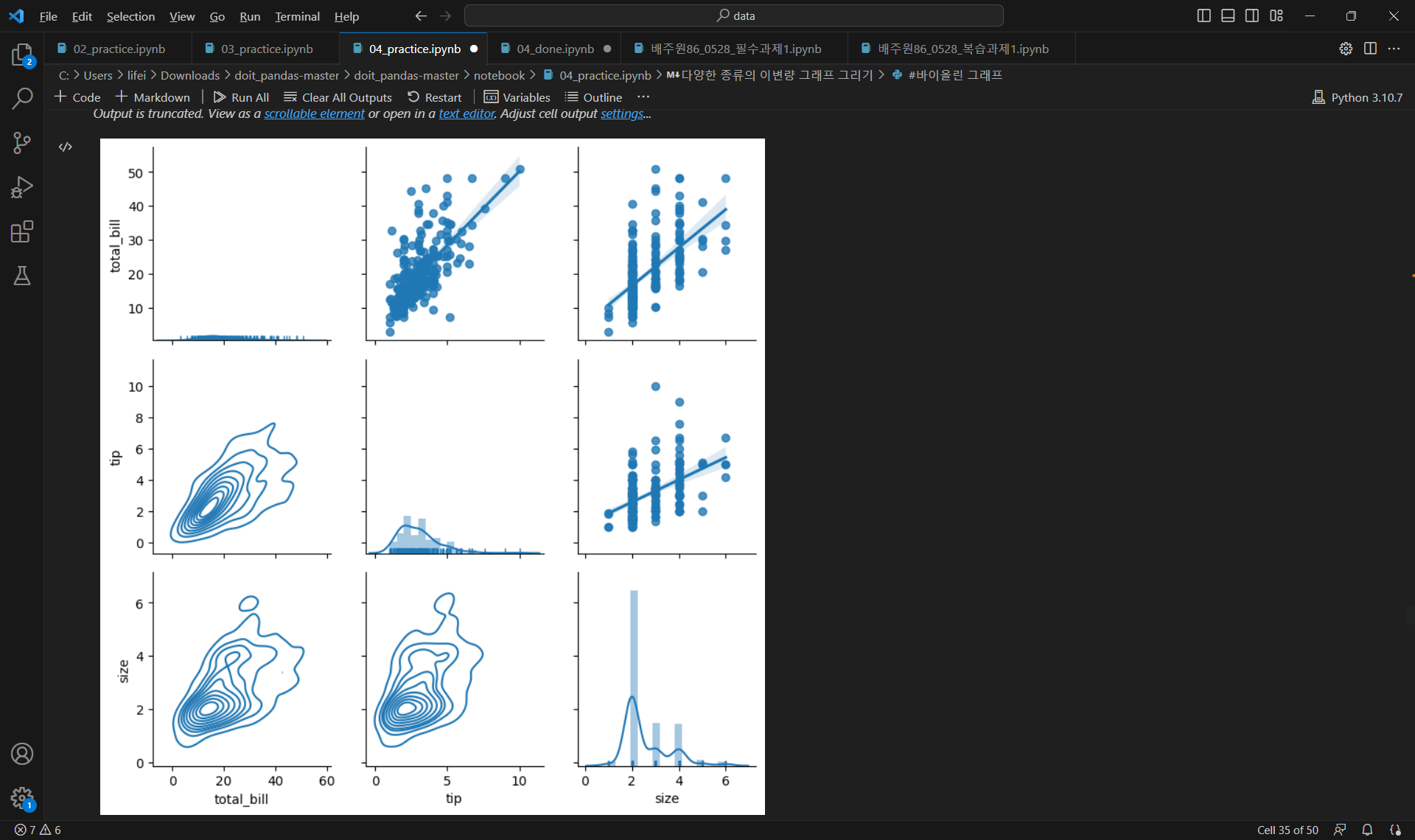The height and width of the screenshot is (840, 1415).
Task: Open the editor tab bar more actions menu
Action: [x=1394, y=49]
